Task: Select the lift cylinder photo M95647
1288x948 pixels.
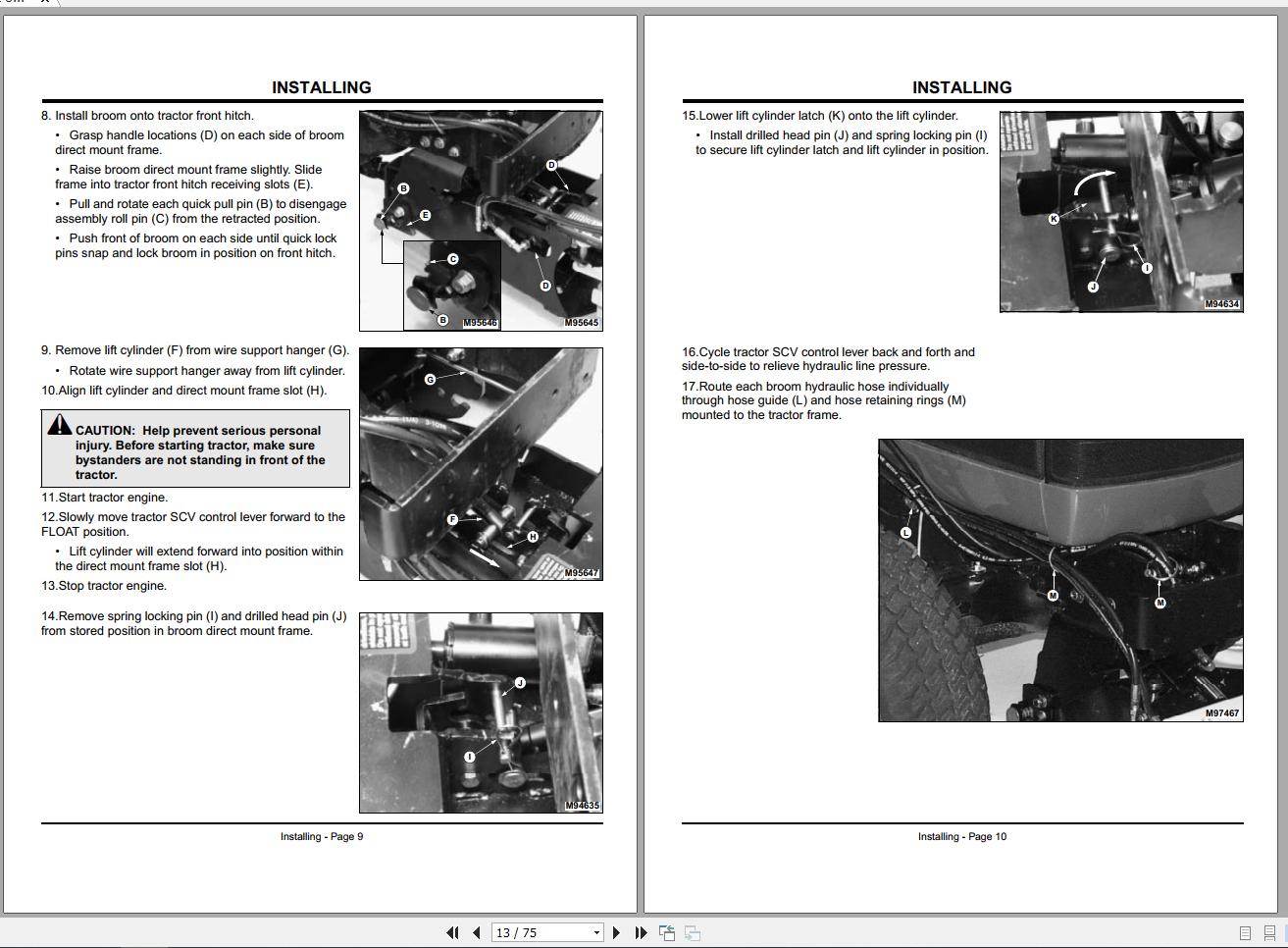Action: (481, 463)
